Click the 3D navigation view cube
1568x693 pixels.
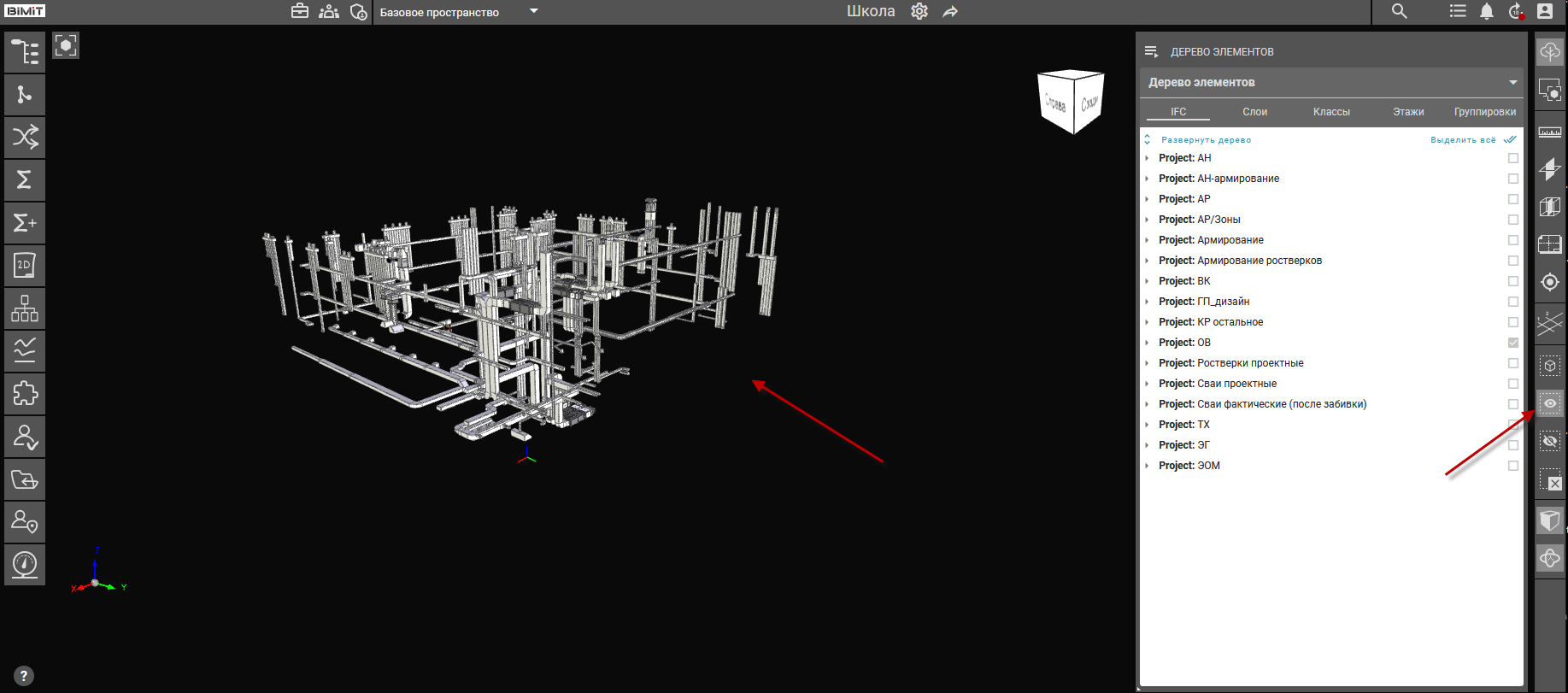click(1070, 102)
